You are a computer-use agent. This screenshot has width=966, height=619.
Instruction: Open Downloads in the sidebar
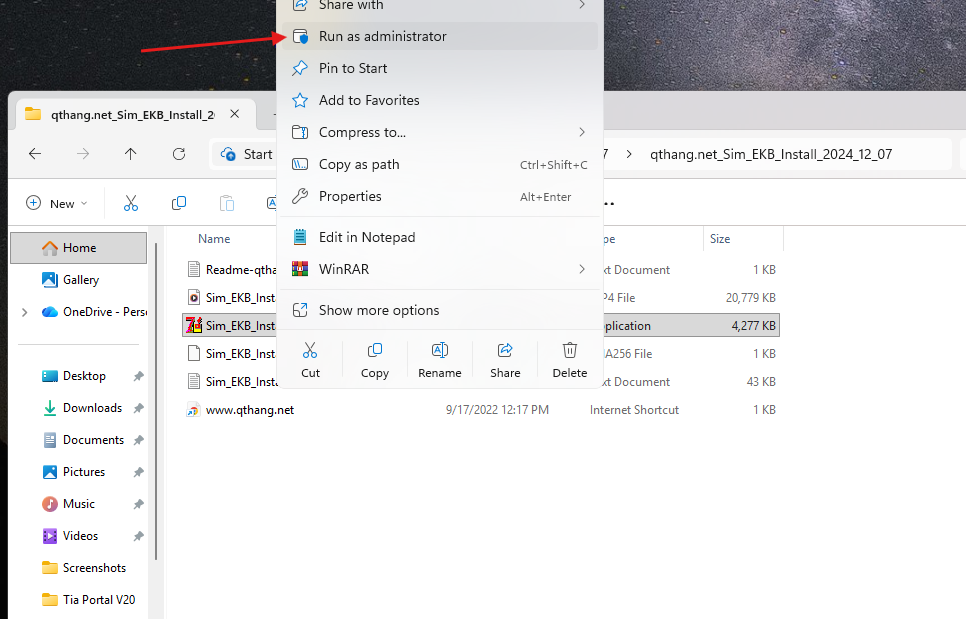pos(92,408)
